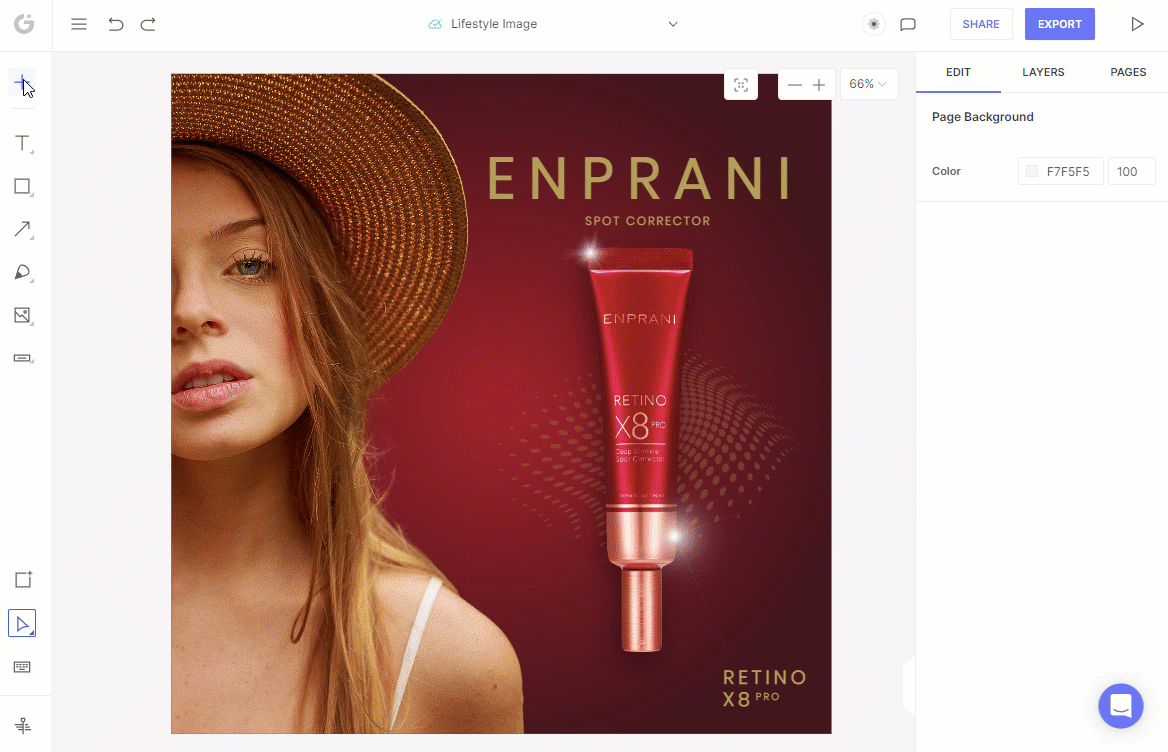This screenshot has height=752, width=1168.
Task: Switch to the PAGES tab
Action: pyautogui.click(x=1128, y=72)
